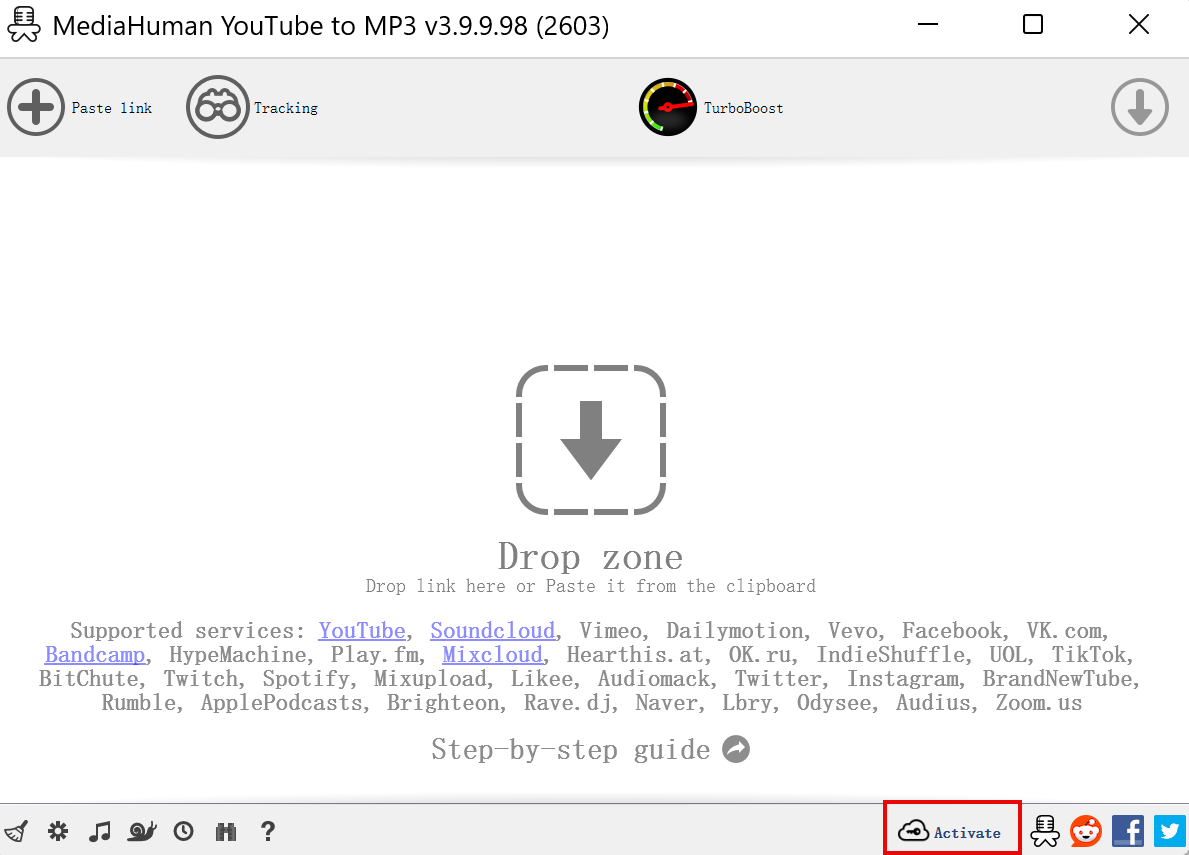This screenshot has width=1189, height=855.
Task: Click the Soundcloud link
Action: click(x=492, y=631)
